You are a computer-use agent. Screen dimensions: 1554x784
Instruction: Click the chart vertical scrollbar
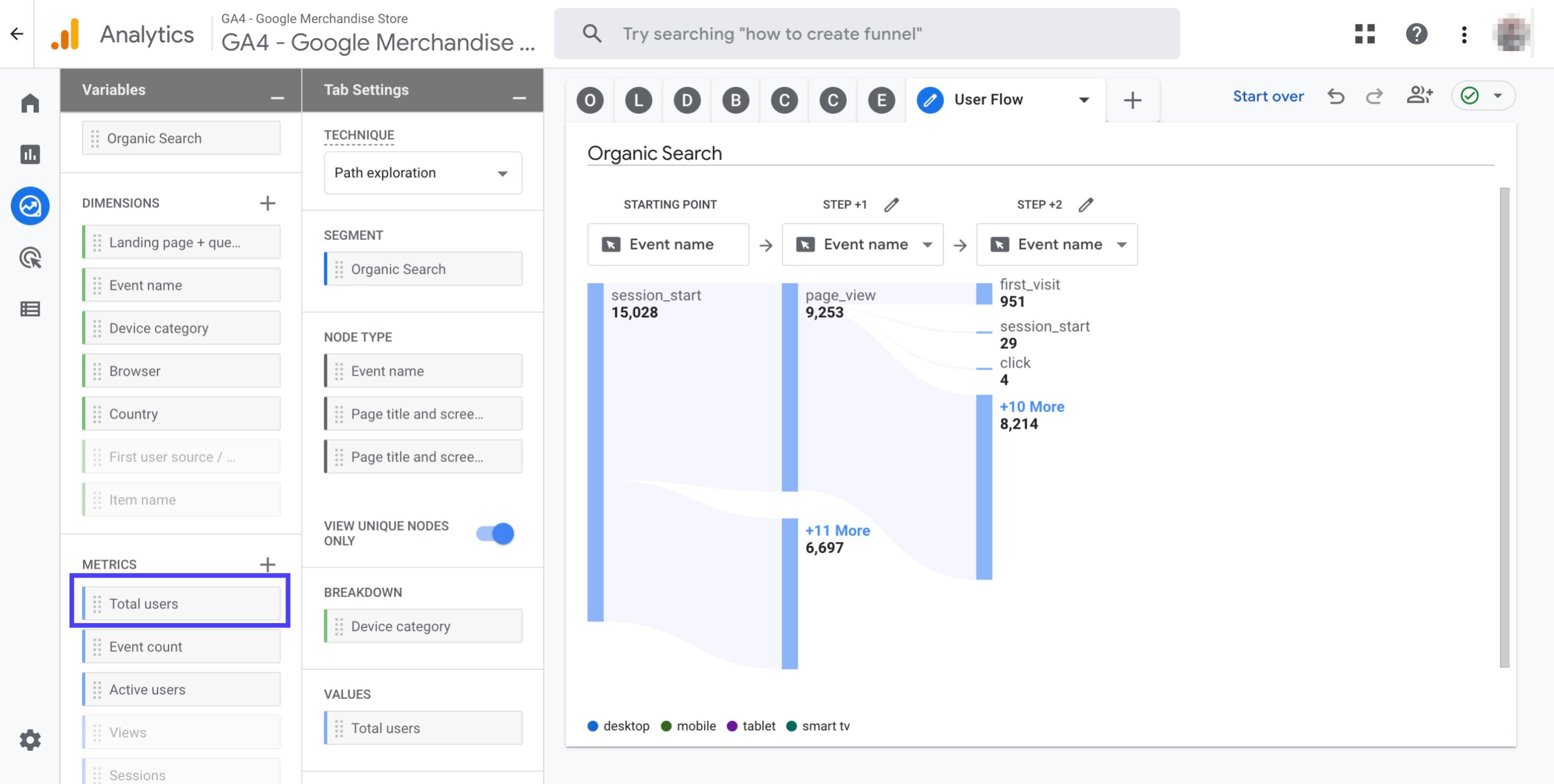1504,427
